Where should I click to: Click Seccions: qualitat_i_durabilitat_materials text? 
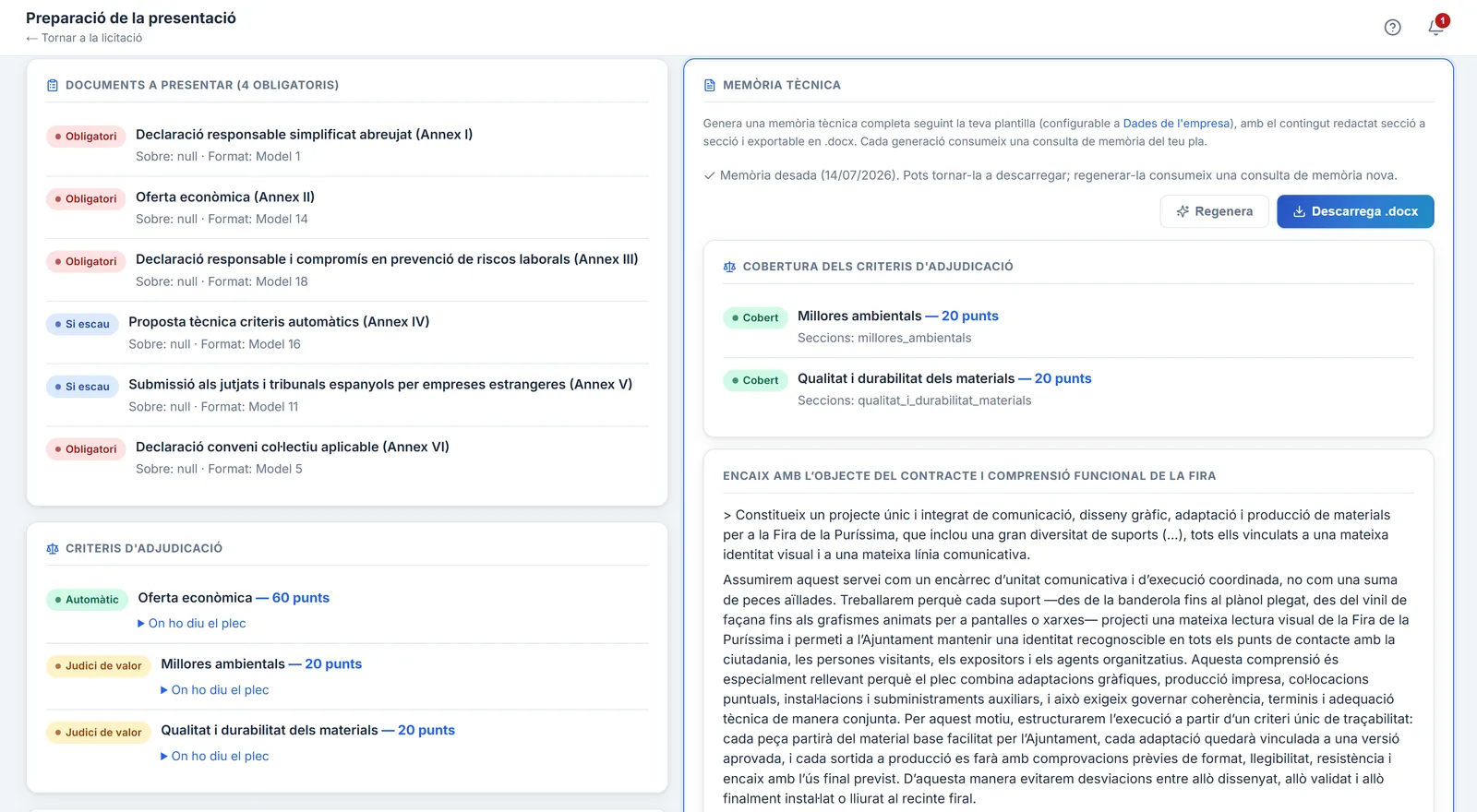pos(915,401)
